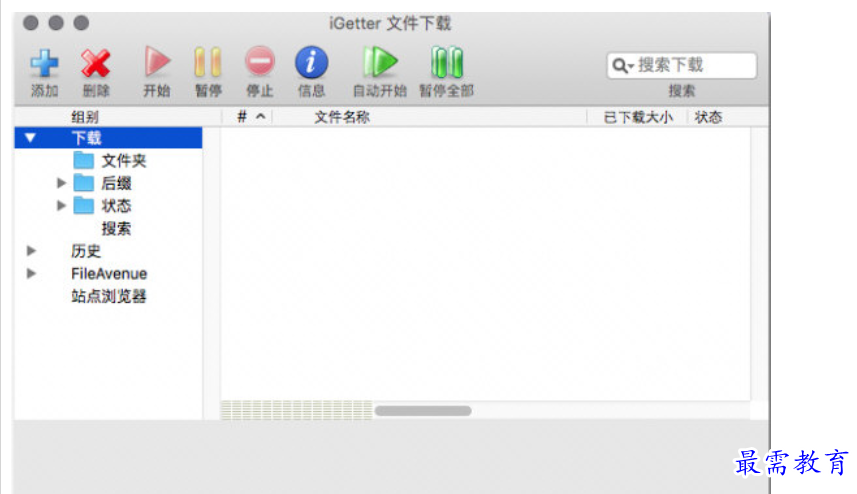The height and width of the screenshot is (494, 857).
Task: Expand the FileAvenue group
Action: [x=31, y=273]
